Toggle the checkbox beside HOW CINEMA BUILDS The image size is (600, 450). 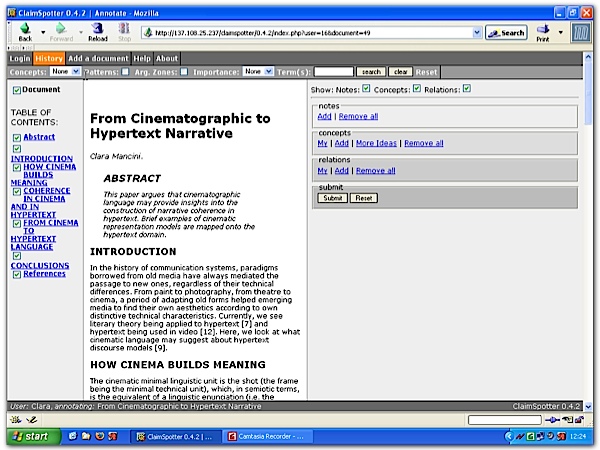point(17,167)
